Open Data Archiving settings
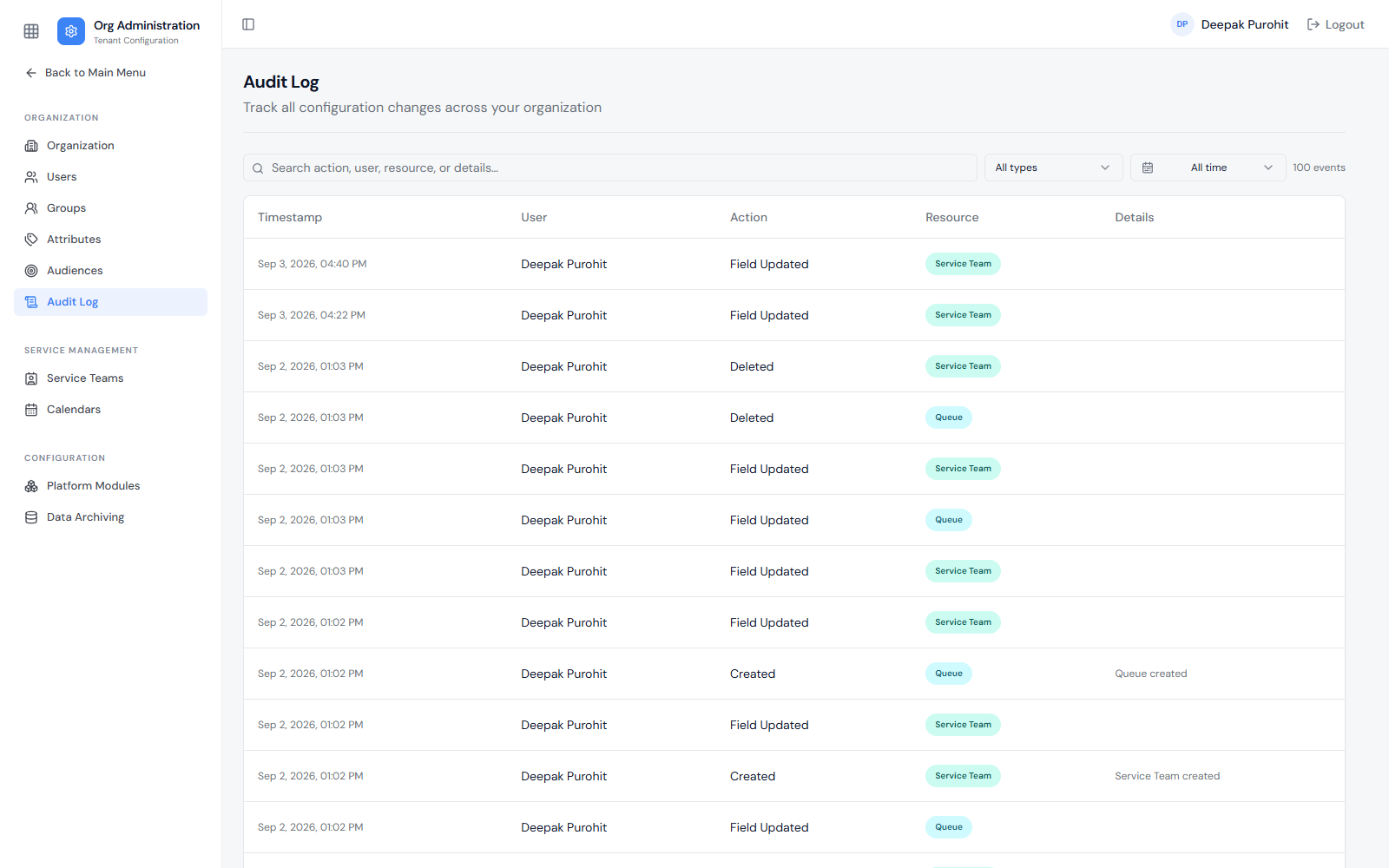 click(110, 517)
